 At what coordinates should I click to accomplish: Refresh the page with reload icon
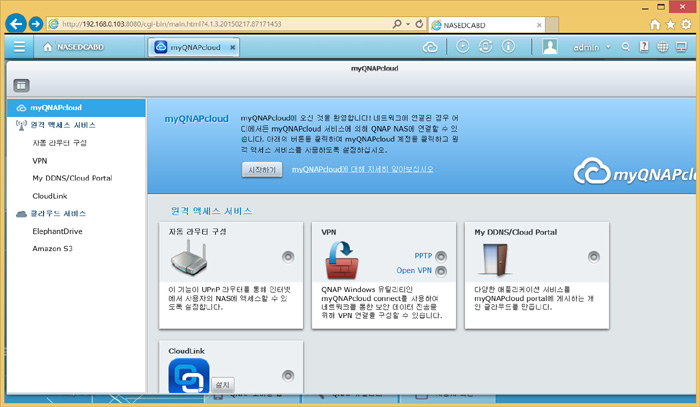pyautogui.click(x=419, y=24)
